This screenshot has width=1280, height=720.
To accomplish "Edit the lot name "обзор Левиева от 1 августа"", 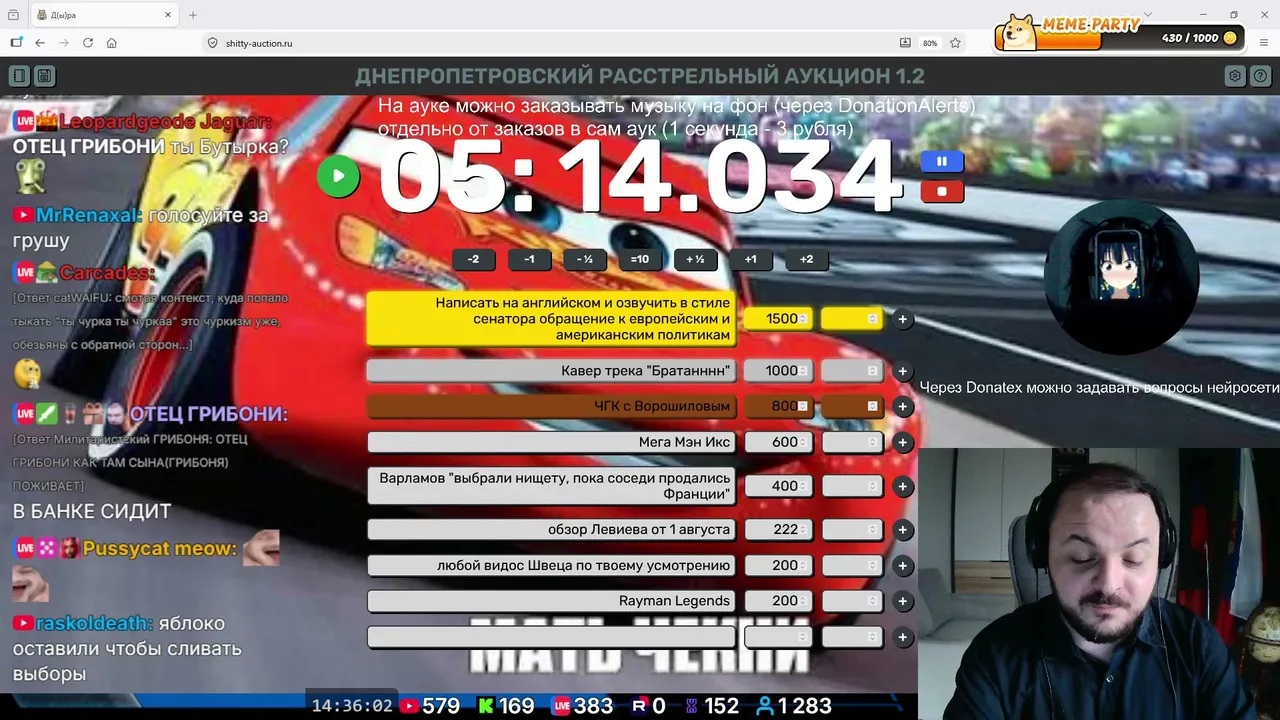I will 551,530.
